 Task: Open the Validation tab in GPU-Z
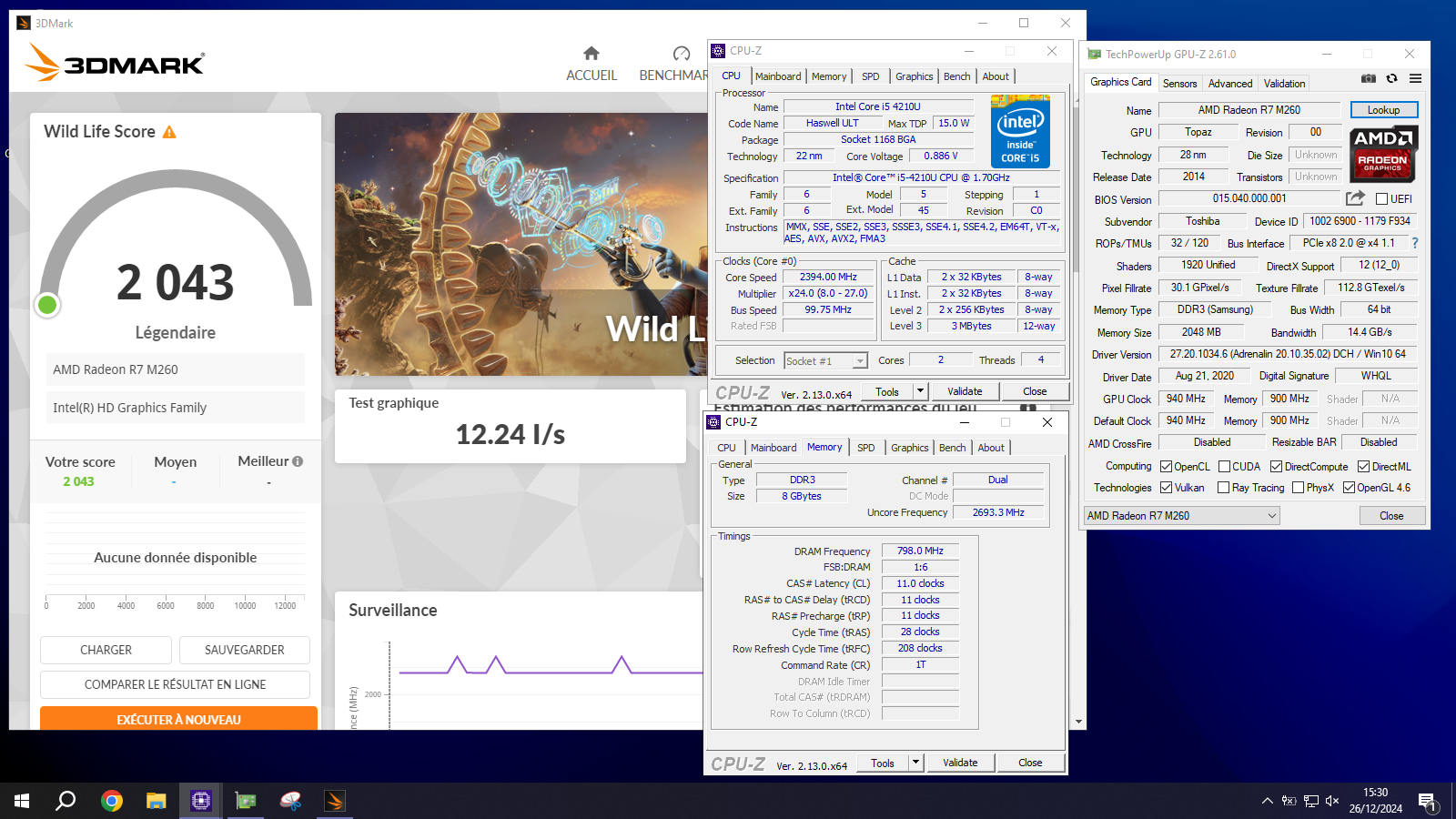click(1284, 84)
